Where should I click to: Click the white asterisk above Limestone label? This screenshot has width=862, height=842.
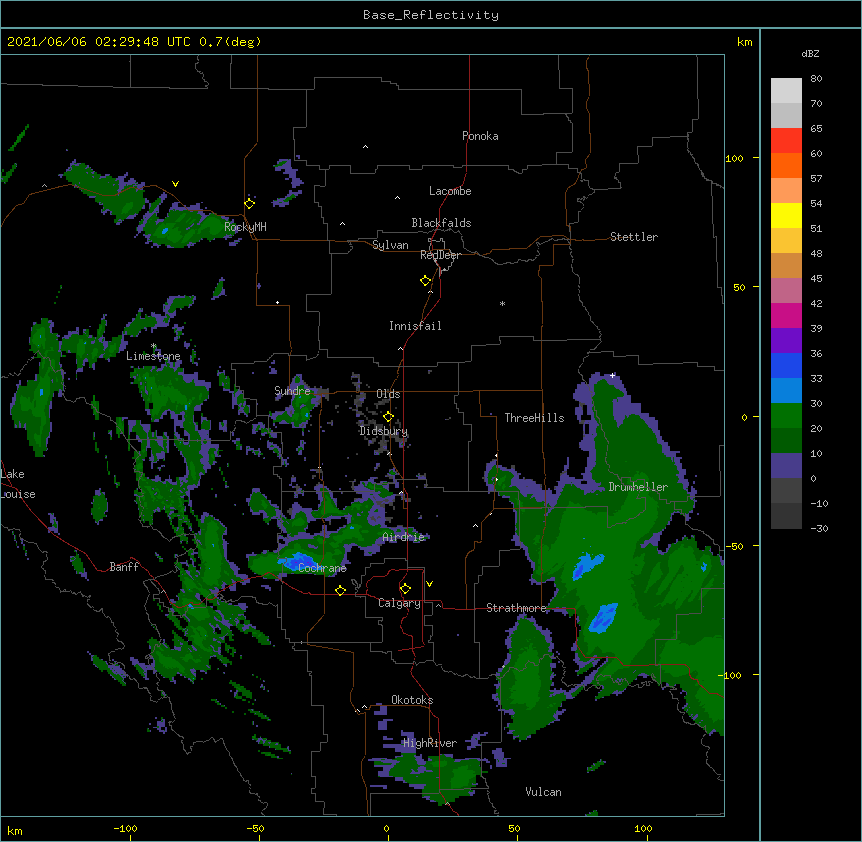154,346
